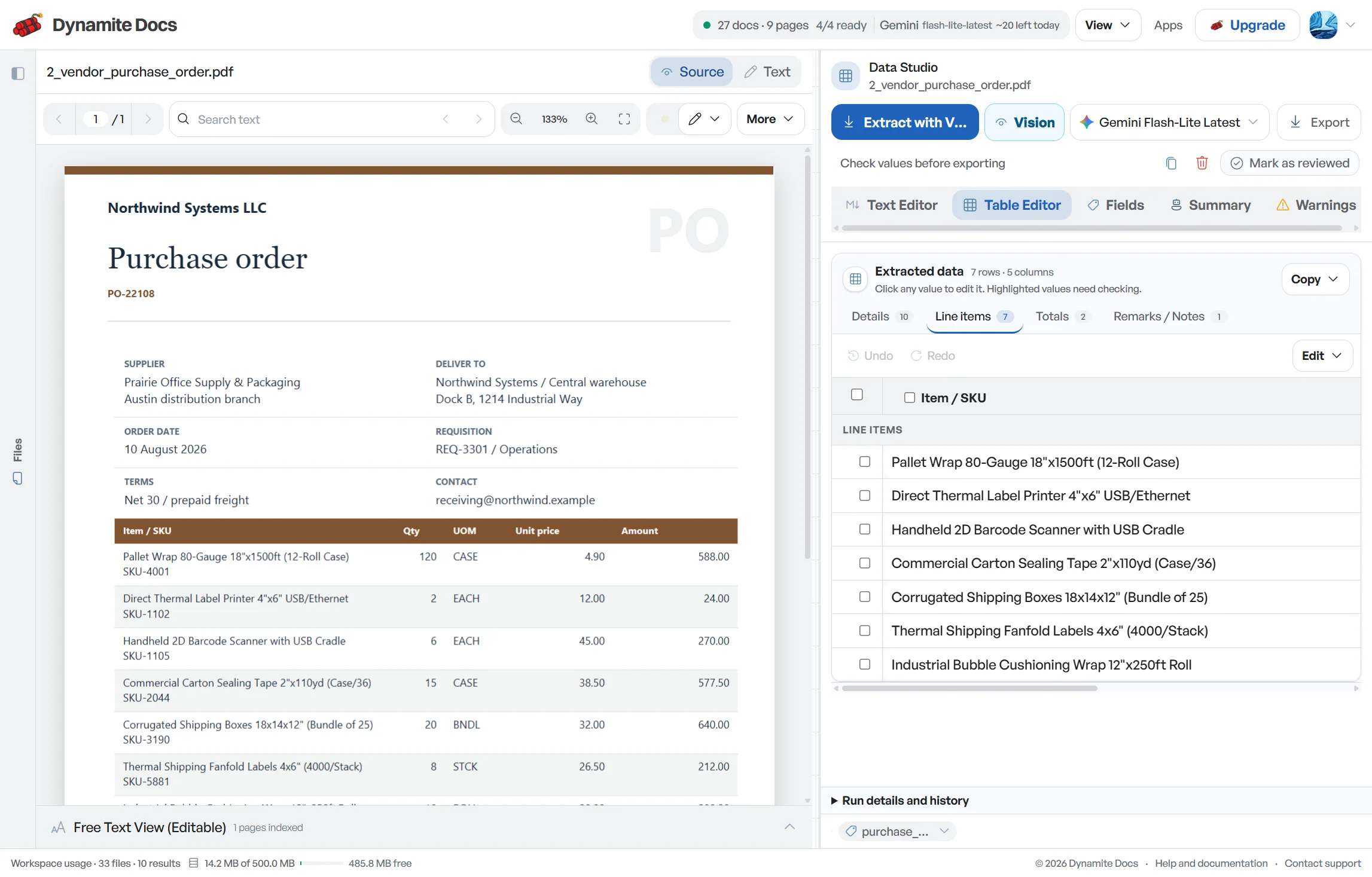The height and width of the screenshot is (877, 1372).
Task: Open Contact support link
Action: 1322,863
